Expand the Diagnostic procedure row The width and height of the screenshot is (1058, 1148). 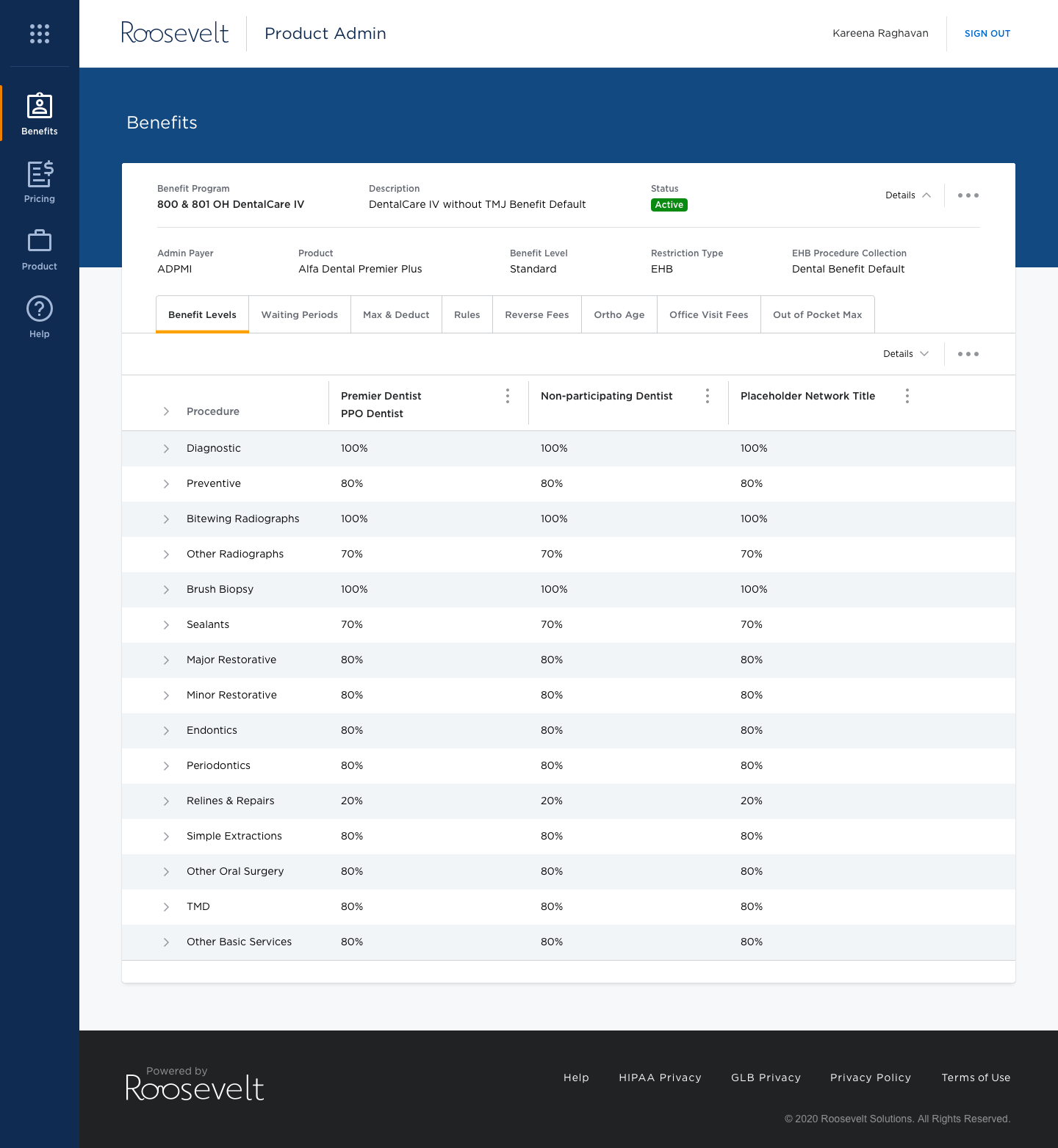[166, 449]
